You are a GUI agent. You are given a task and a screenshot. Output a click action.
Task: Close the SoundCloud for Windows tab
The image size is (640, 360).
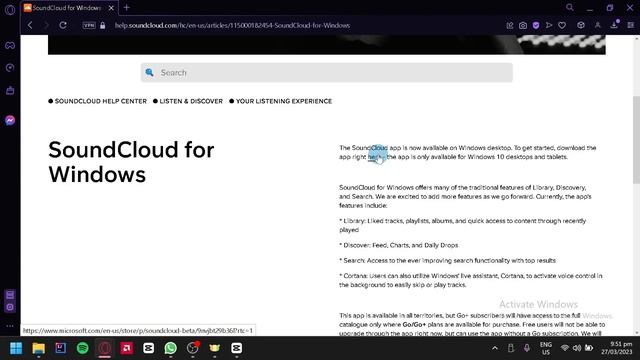pos(111,8)
